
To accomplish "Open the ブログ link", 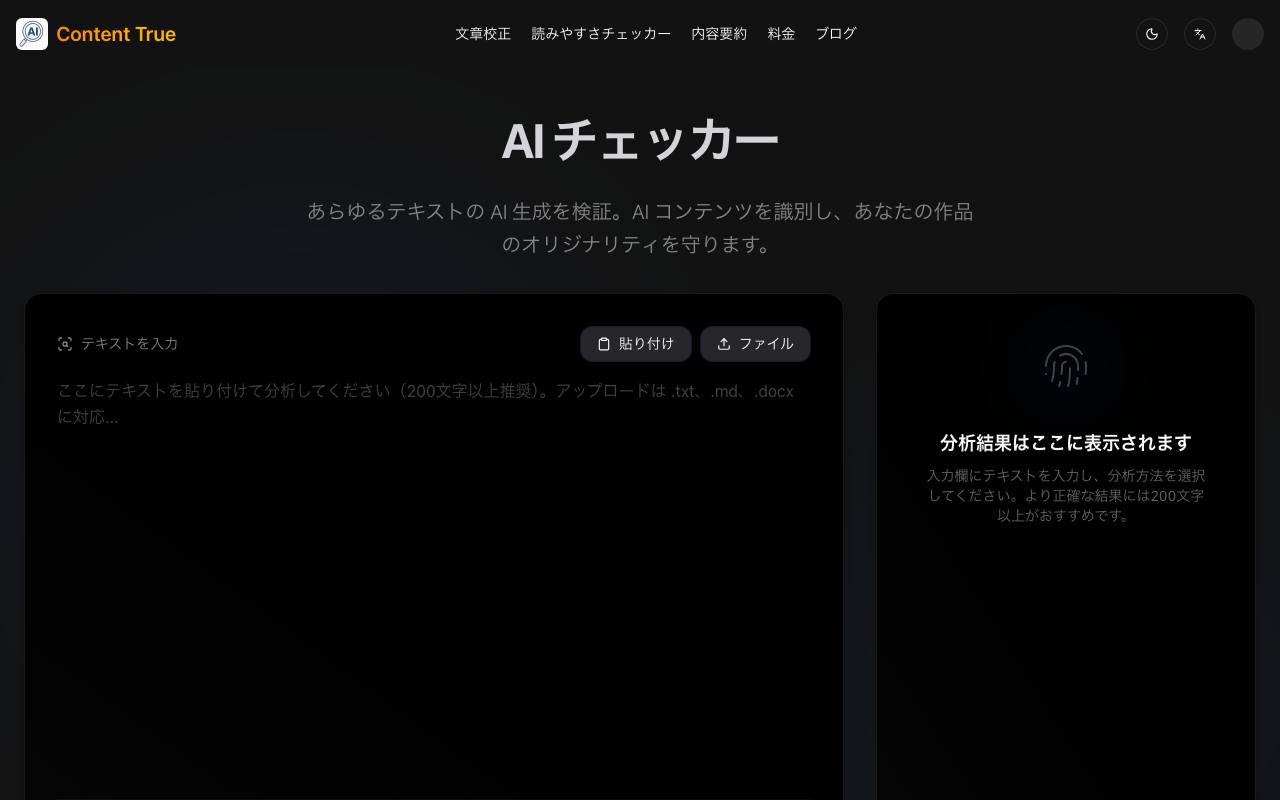I will click(x=836, y=34).
